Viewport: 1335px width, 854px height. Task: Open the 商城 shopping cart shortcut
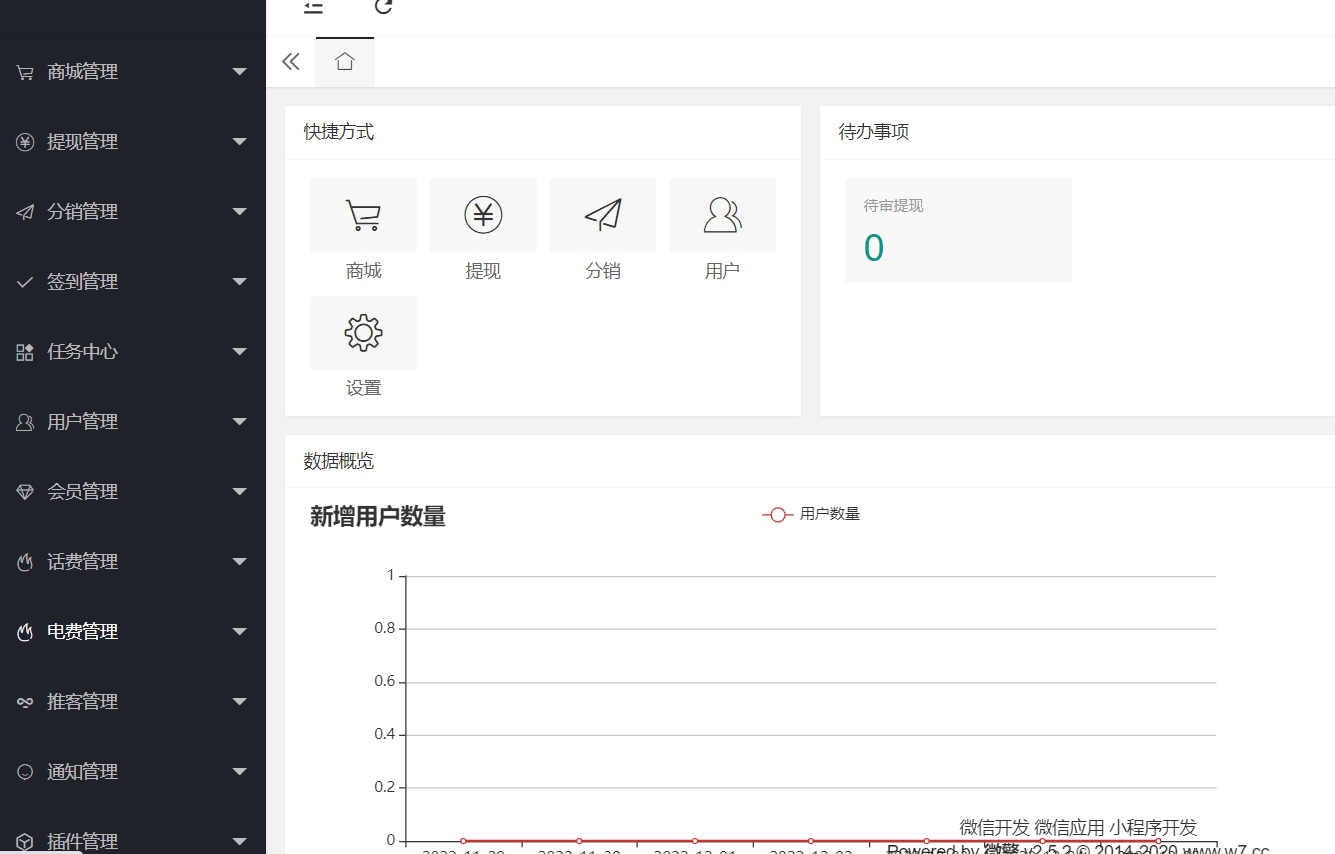click(x=363, y=216)
